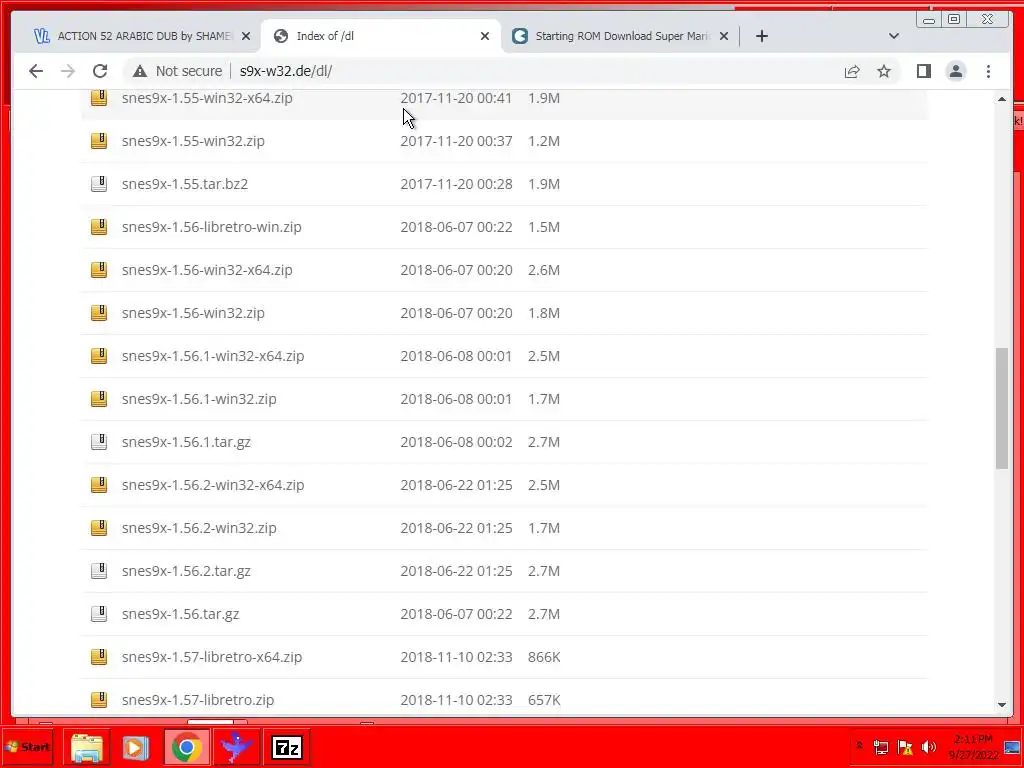Open 7-Zip from the taskbar
Viewport: 1024px width, 768px height.
pyautogui.click(x=287, y=748)
